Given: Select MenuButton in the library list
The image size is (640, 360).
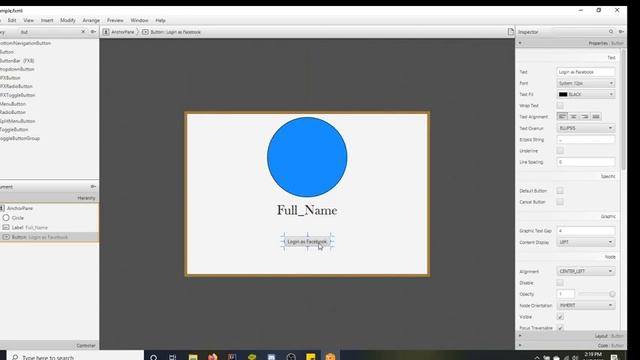Looking at the screenshot, I should tap(13, 104).
